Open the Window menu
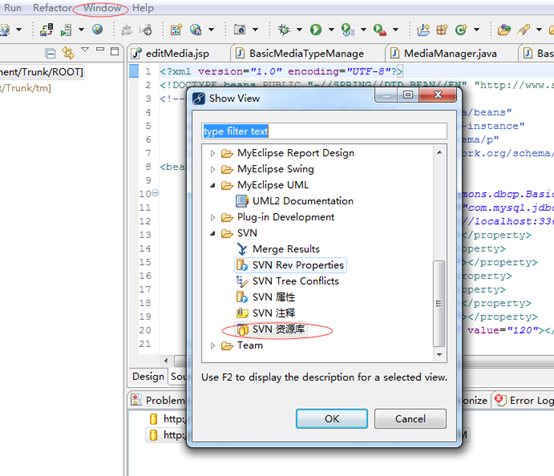Viewport: 554px width, 476px height. (102, 8)
